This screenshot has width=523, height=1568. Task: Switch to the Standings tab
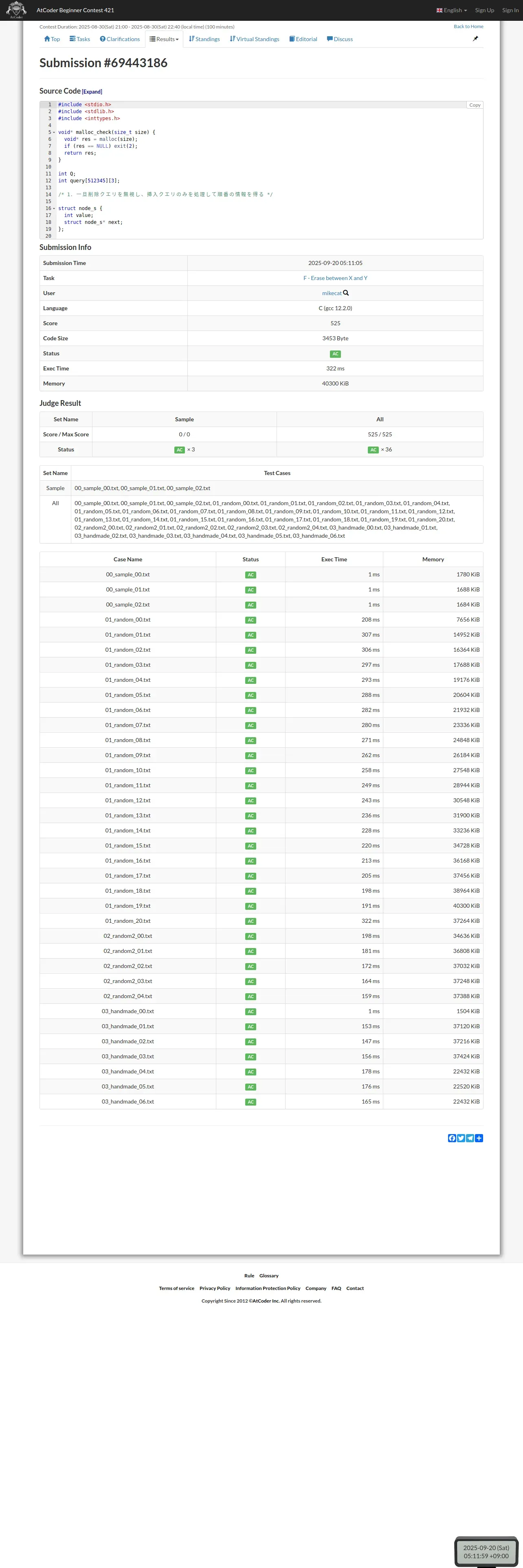tap(204, 39)
